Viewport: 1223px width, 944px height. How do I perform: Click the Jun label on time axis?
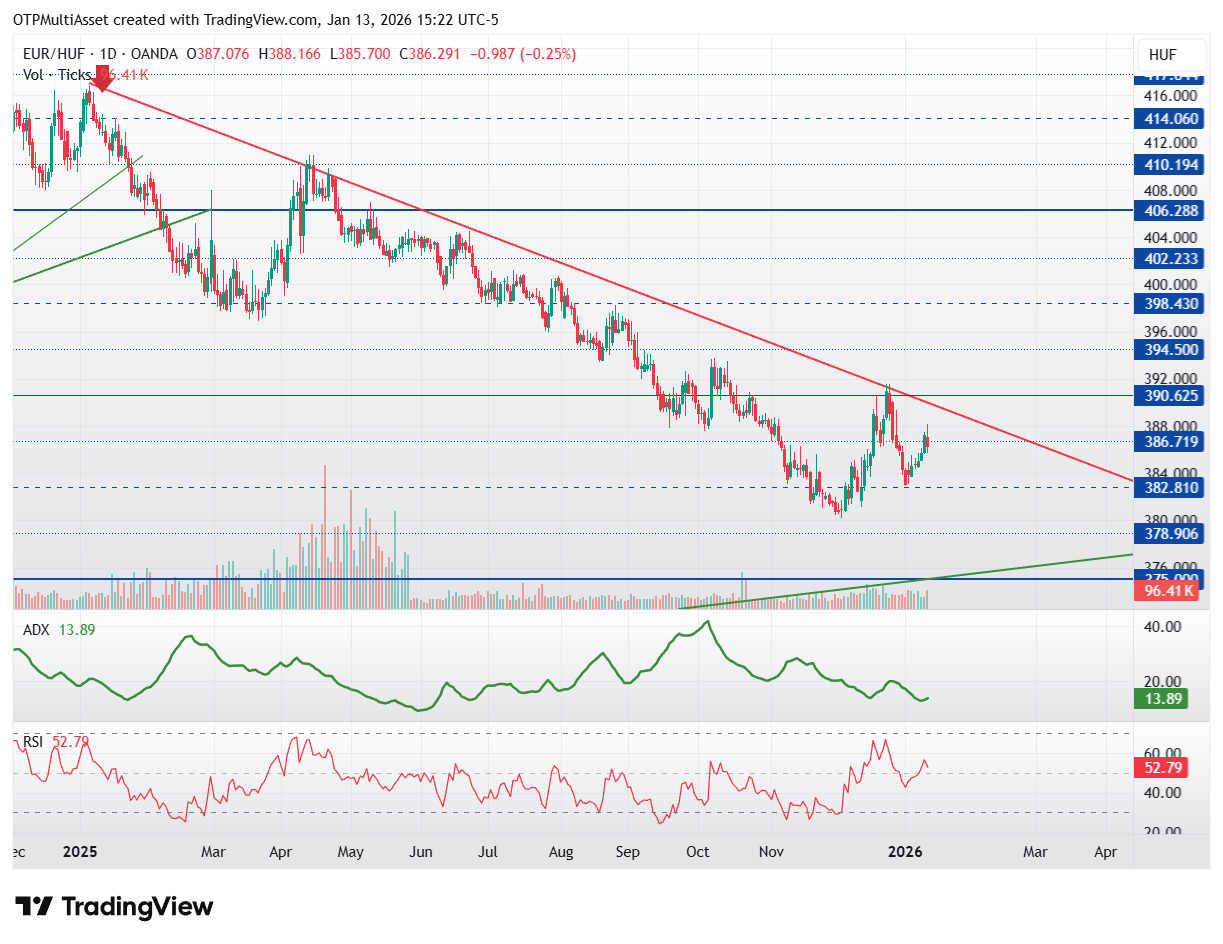pos(421,852)
